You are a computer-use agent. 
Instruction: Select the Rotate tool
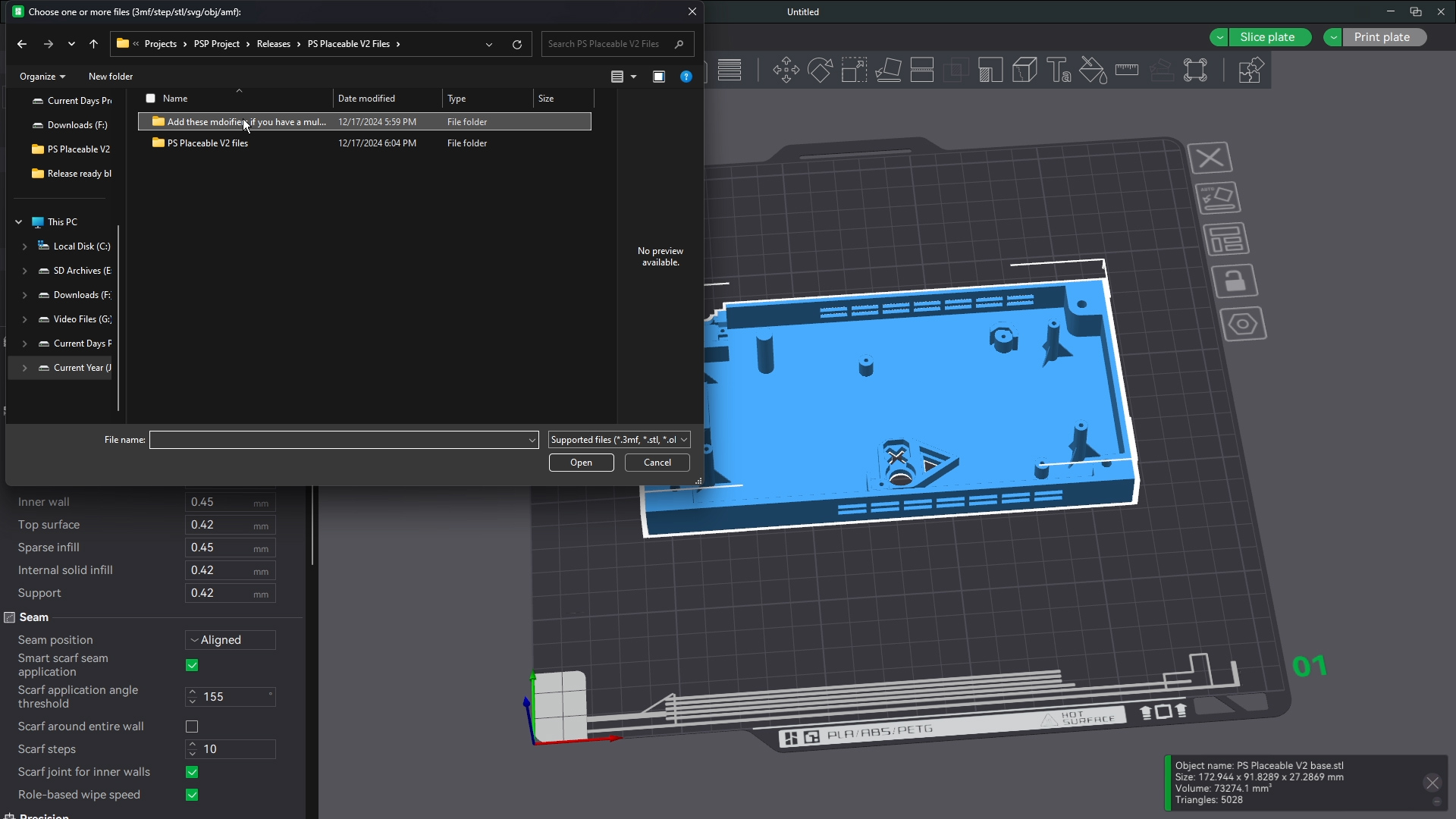pyautogui.click(x=820, y=71)
